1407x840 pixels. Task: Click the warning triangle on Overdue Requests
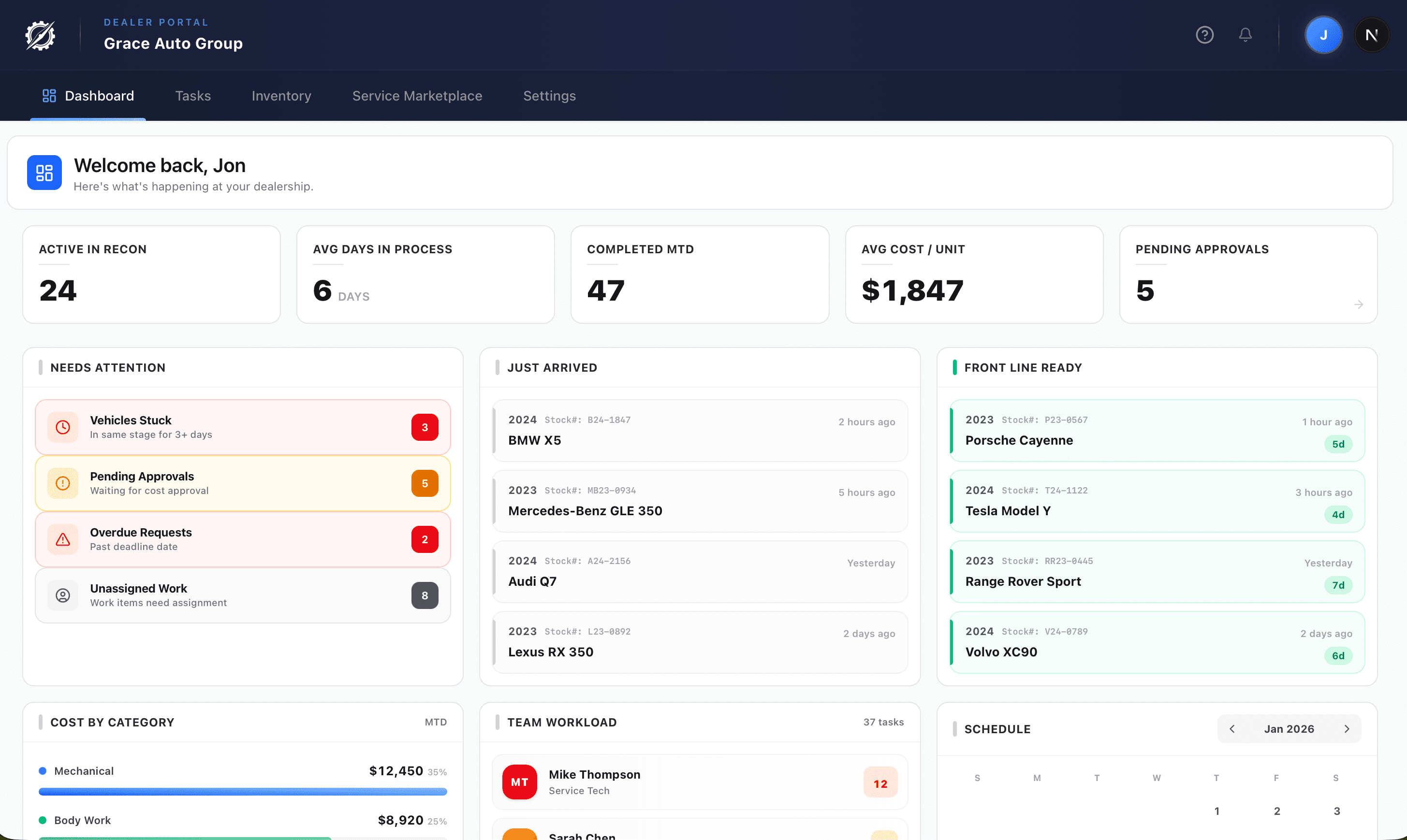(x=63, y=539)
